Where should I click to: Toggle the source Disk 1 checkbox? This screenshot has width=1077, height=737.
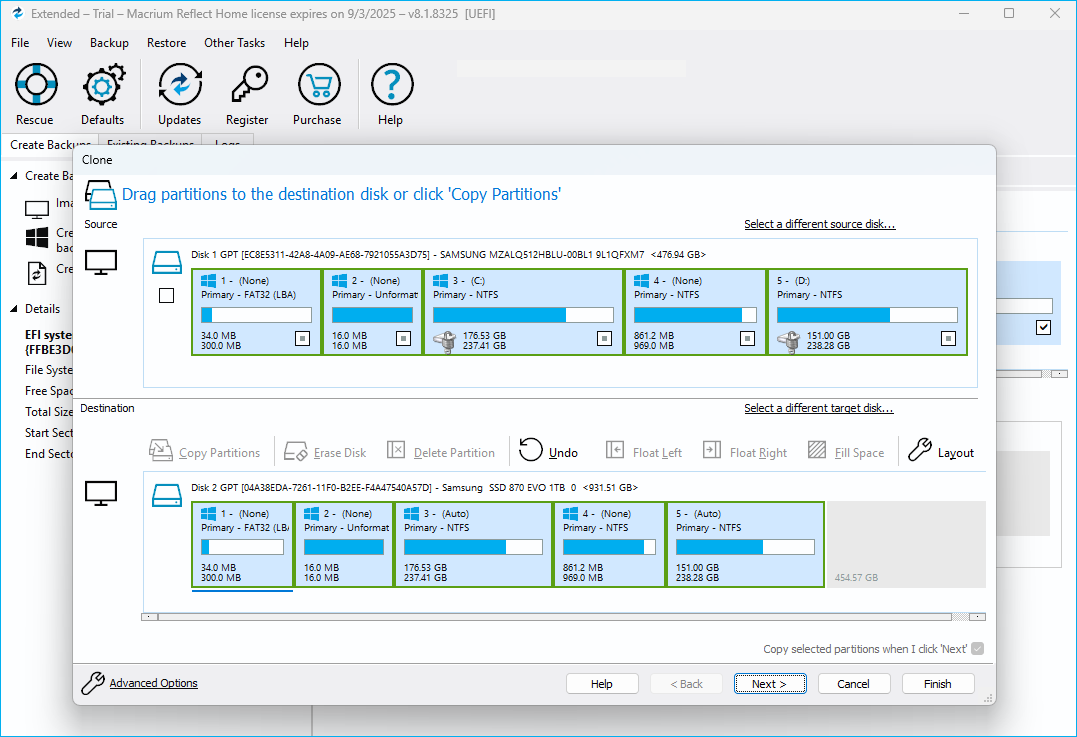coord(167,295)
